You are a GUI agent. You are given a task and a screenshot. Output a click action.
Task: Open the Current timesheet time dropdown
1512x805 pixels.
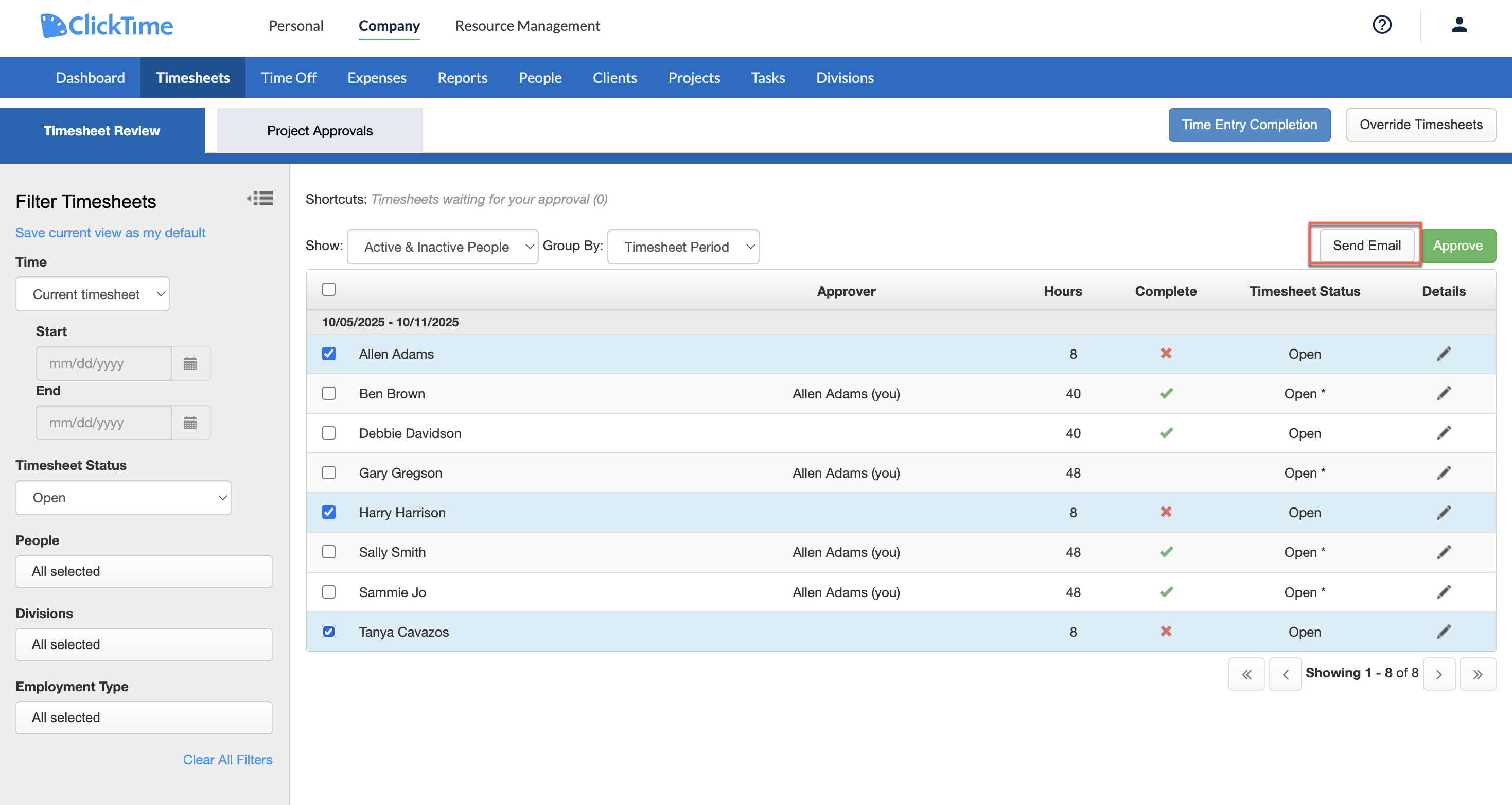(x=93, y=294)
